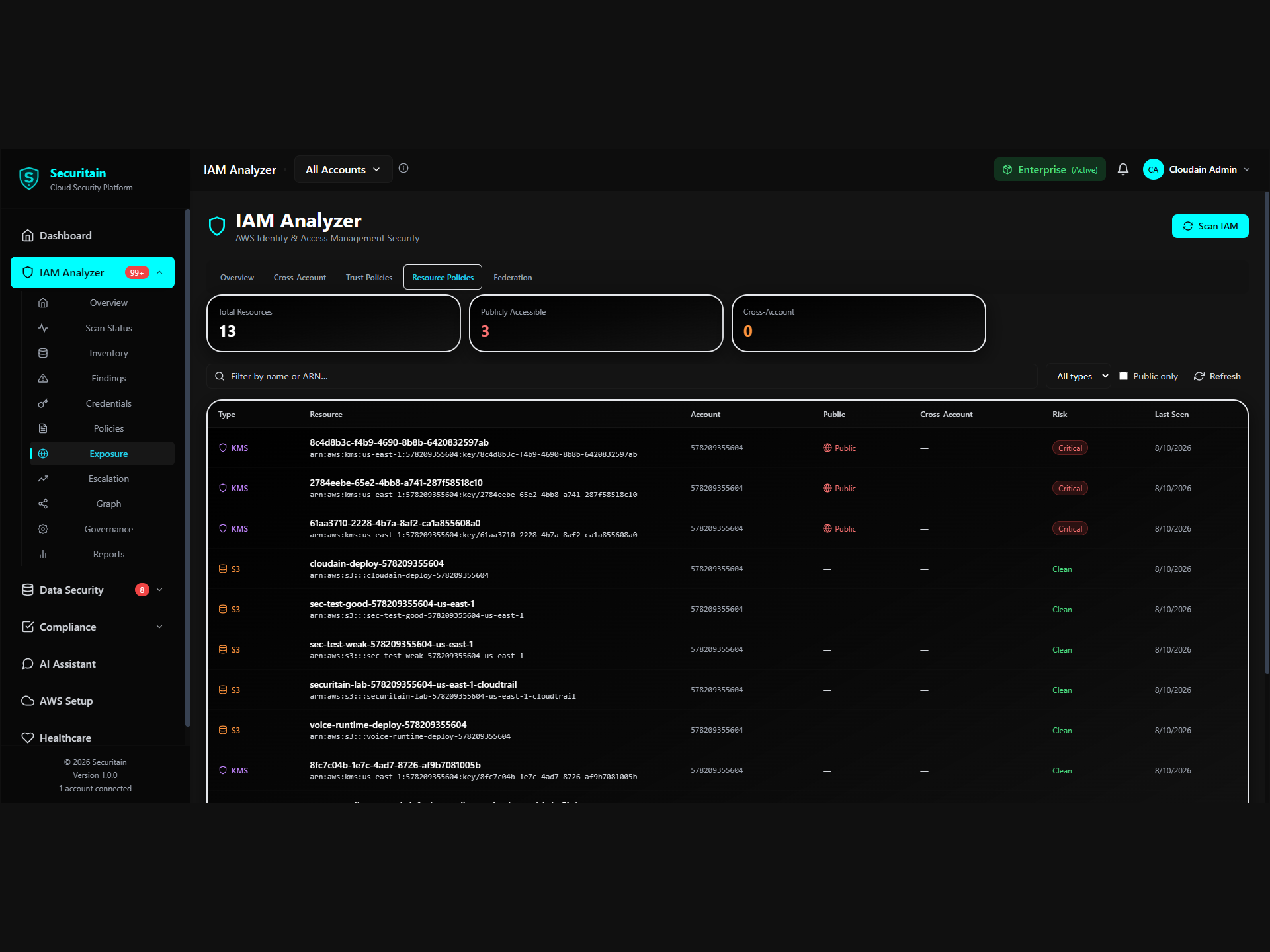1270x952 pixels.
Task: Switch to the Federation tab
Action: [x=513, y=277]
